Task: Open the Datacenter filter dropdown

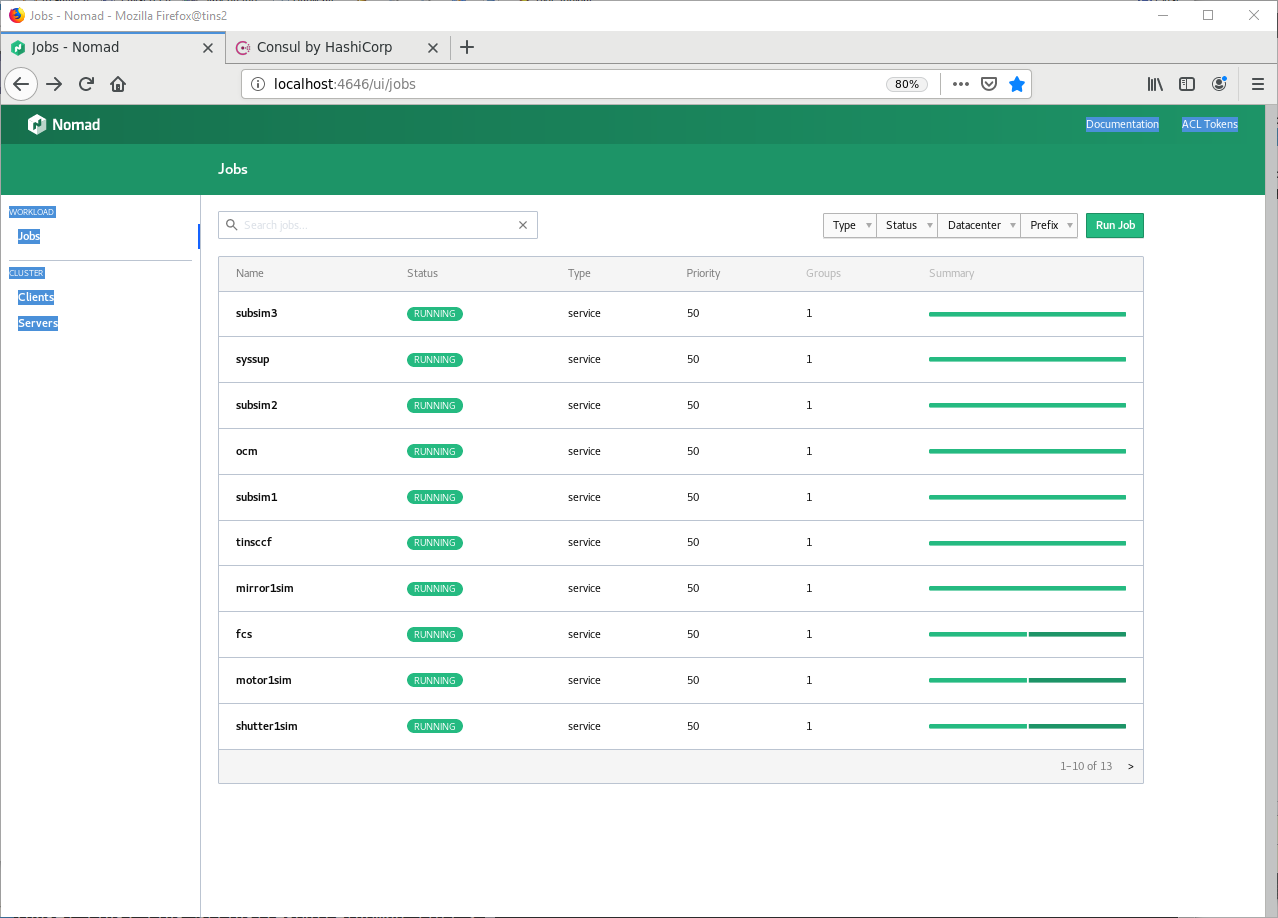Action: point(979,225)
